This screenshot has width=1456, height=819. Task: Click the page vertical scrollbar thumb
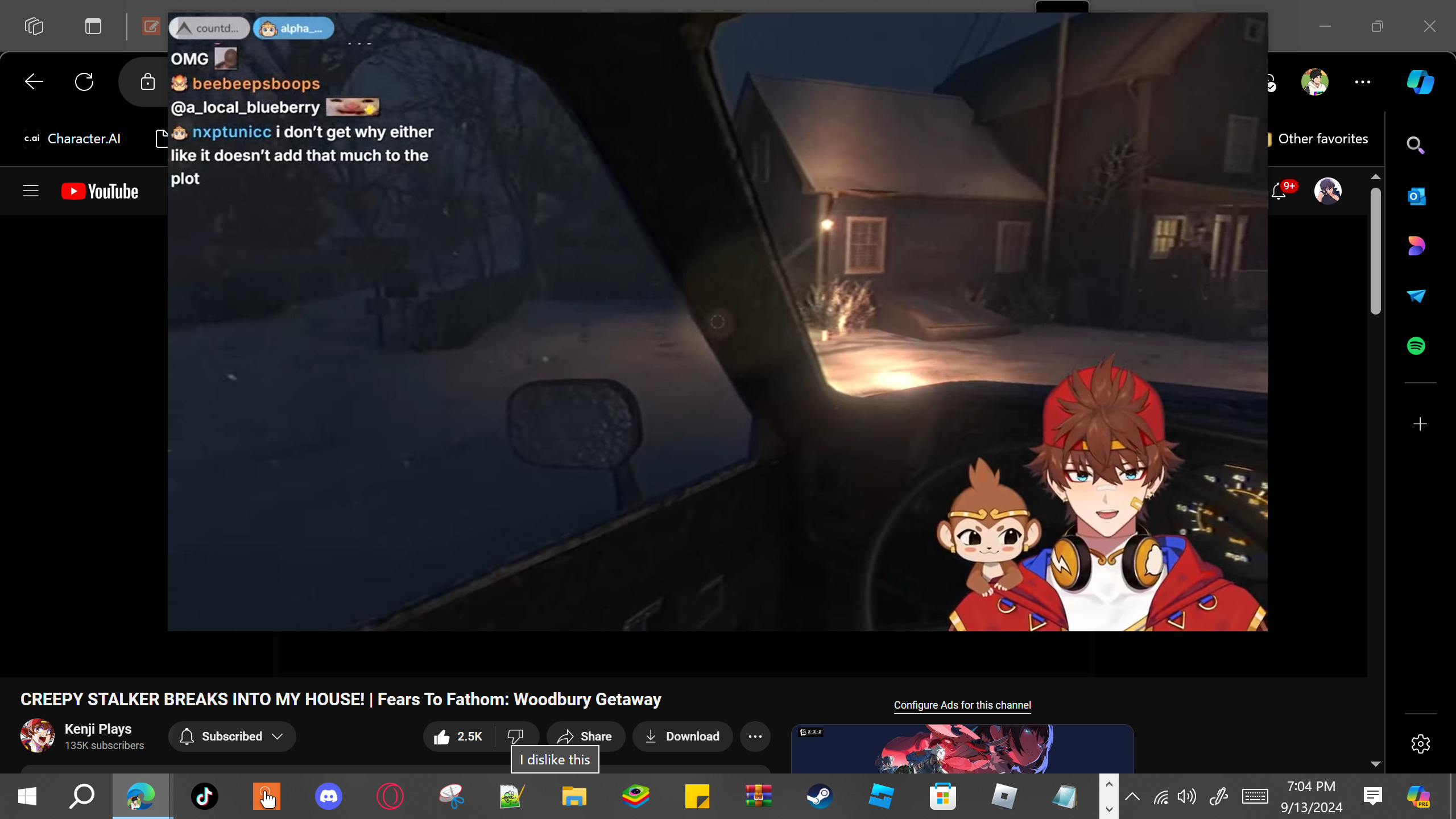[x=1376, y=250]
